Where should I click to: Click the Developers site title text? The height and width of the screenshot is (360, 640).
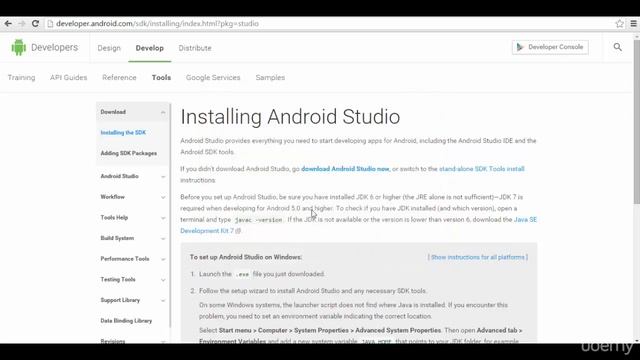tap(54, 47)
